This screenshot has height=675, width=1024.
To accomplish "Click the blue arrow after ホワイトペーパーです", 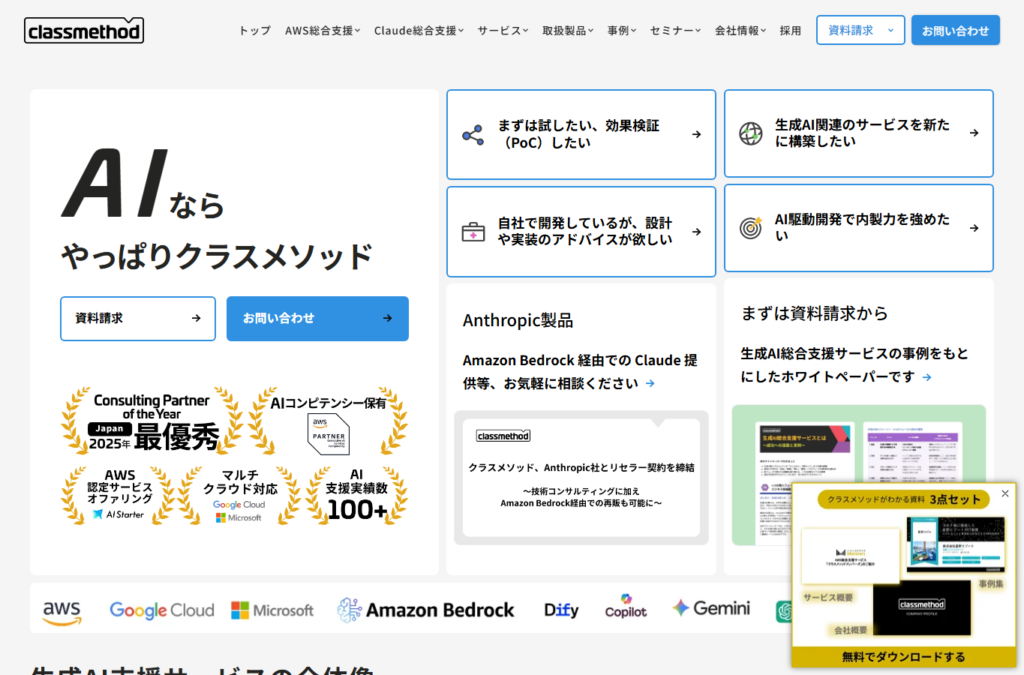I will click(927, 377).
